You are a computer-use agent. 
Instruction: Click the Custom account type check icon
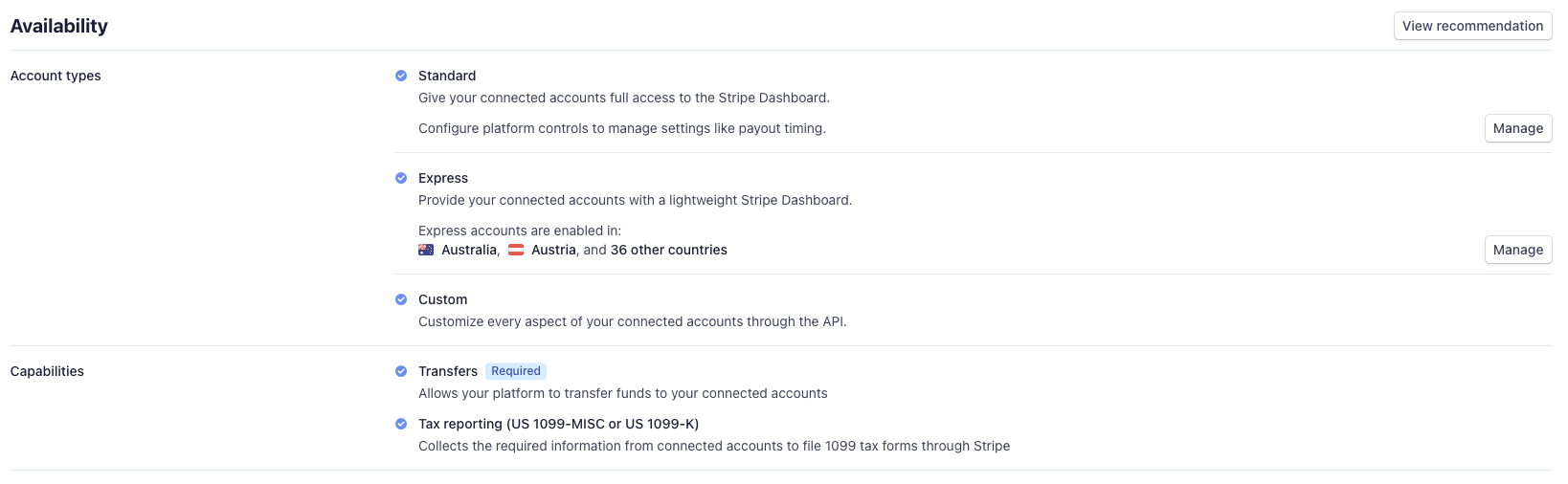[401, 299]
